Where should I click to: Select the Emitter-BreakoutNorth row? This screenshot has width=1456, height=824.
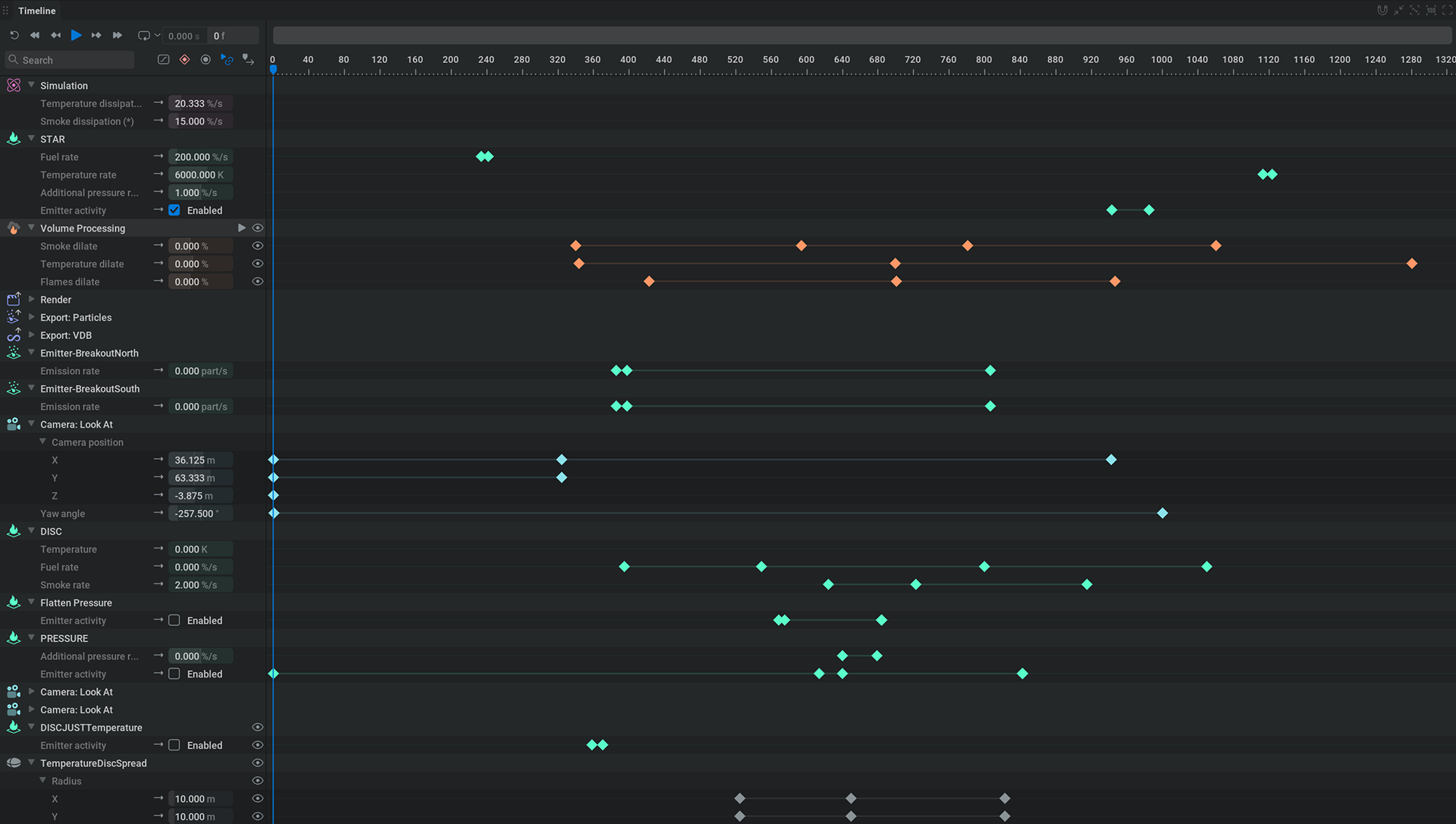tap(89, 353)
